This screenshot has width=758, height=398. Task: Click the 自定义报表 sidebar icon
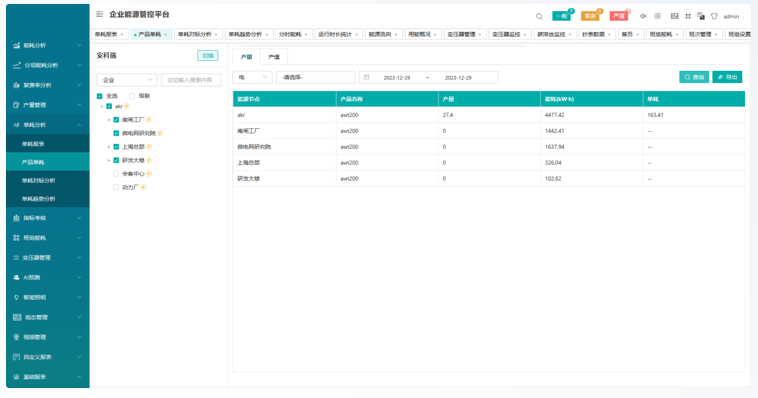pos(16,357)
